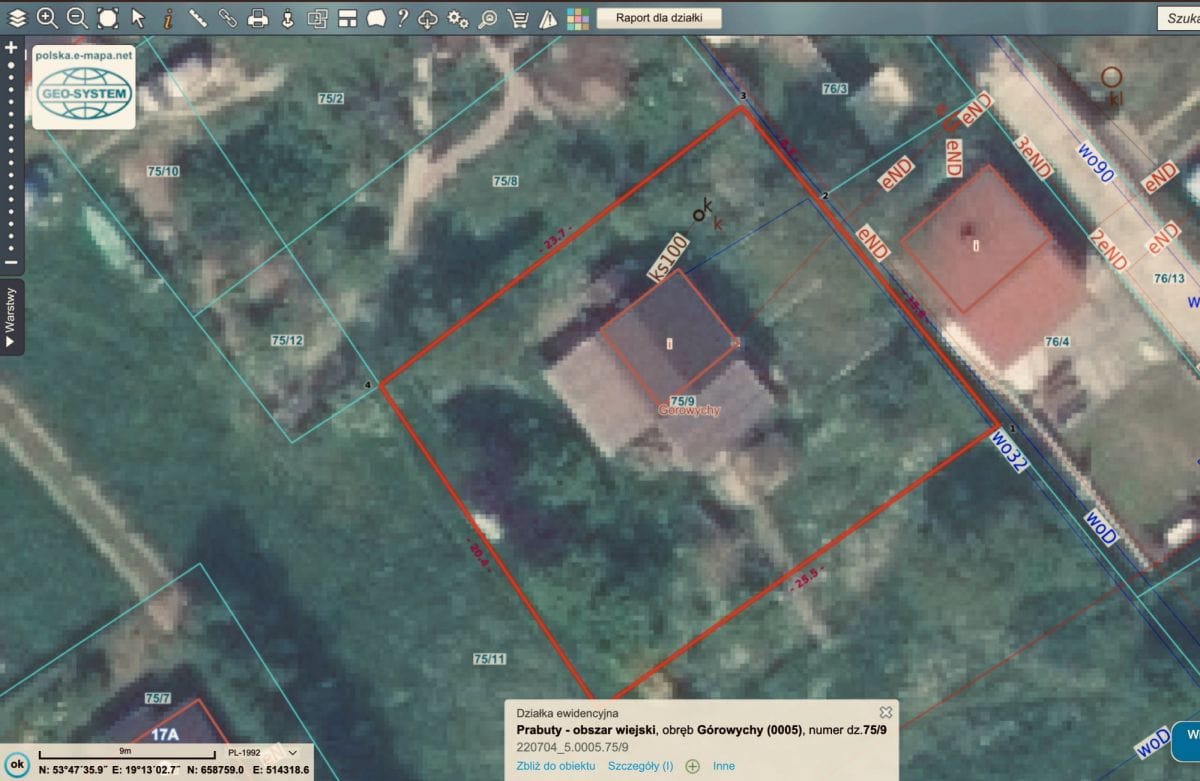This screenshot has width=1200, height=781.
Task: Open the map layers stack icon
Action: (17, 17)
